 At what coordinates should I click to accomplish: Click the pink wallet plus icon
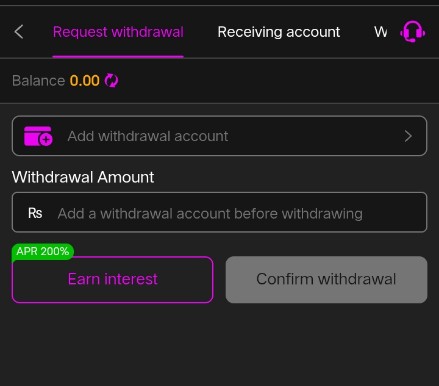[38, 136]
